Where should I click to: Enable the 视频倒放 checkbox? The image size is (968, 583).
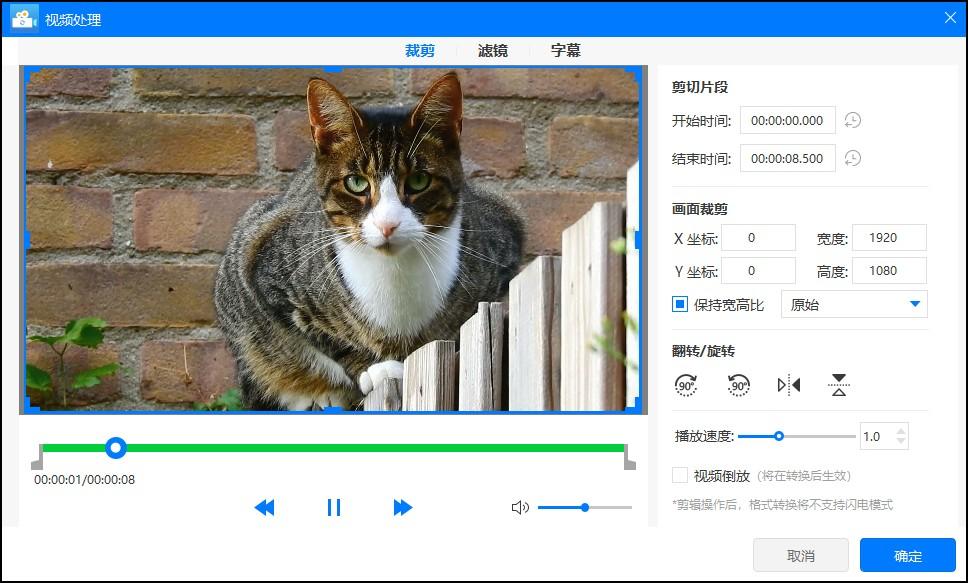pyautogui.click(x=680, y=476)
